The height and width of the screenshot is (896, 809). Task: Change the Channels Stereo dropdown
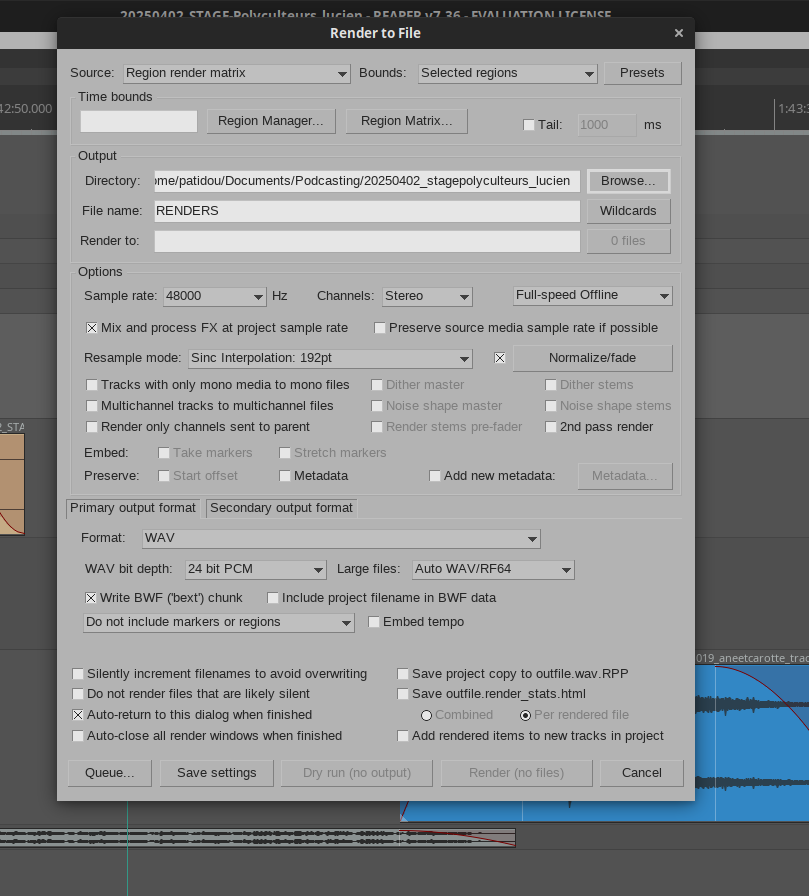[x=426, y=296]
